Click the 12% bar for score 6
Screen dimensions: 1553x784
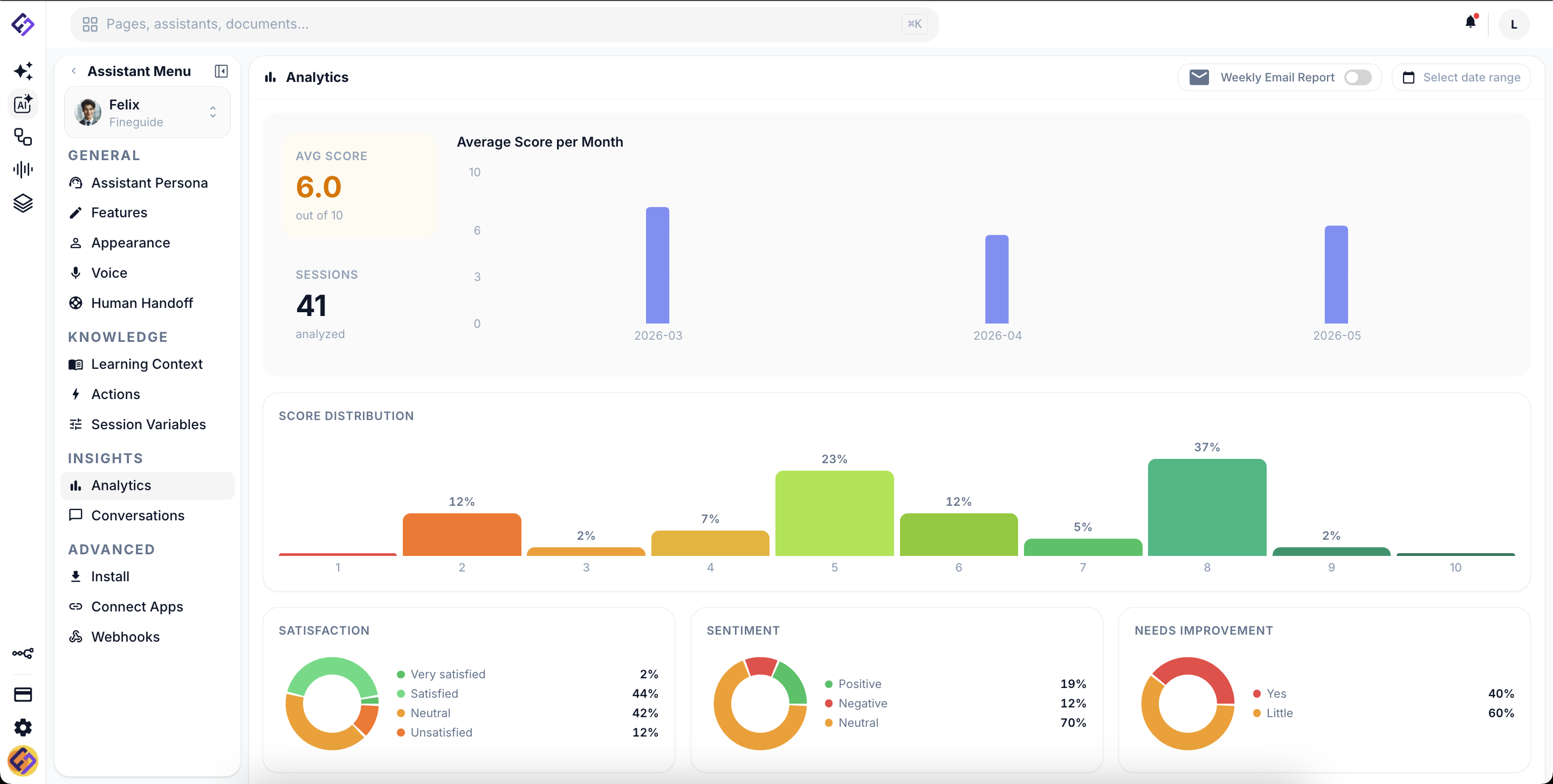pos(959,534)
